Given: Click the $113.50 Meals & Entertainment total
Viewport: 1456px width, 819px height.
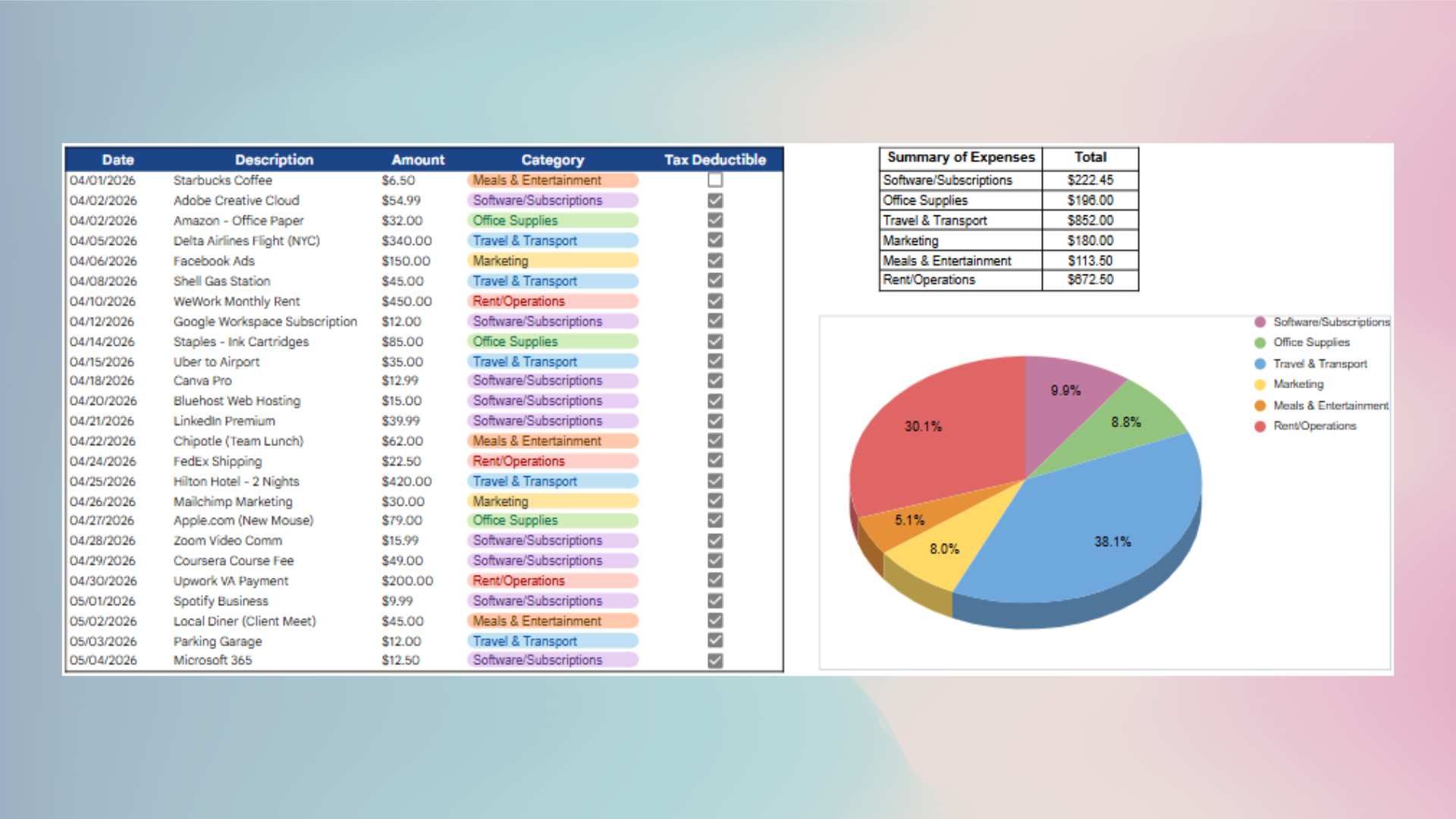Looking at the screenshot, I should tap(1090, 261).
